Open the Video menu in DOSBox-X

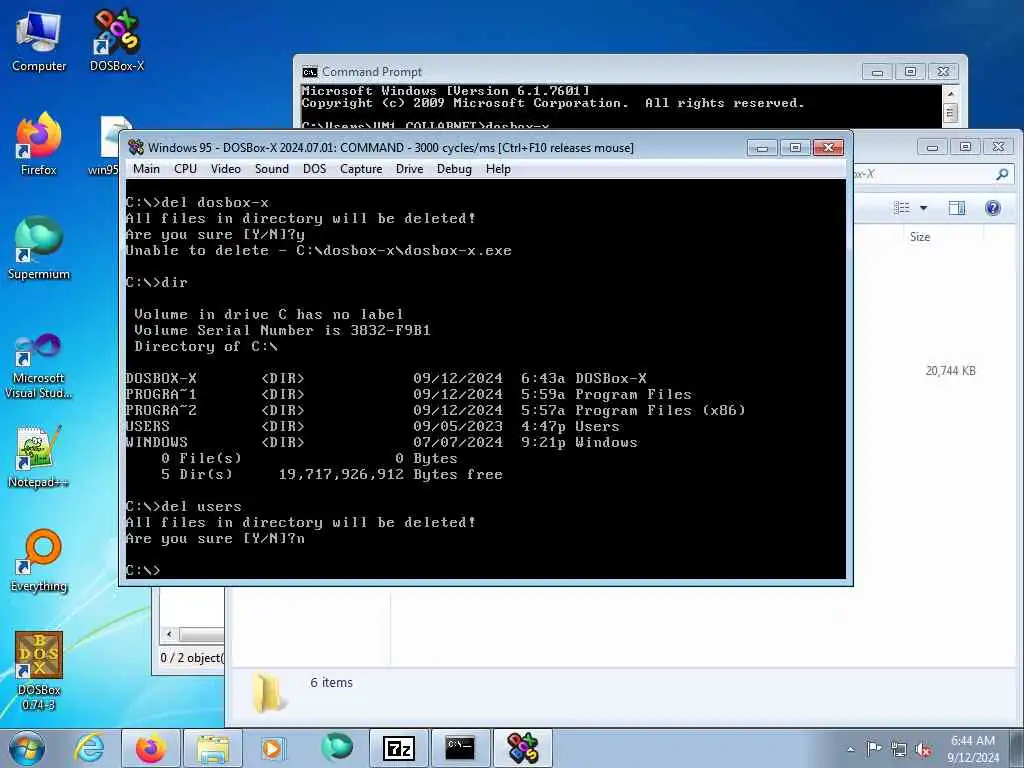click(x=226, y=169)
